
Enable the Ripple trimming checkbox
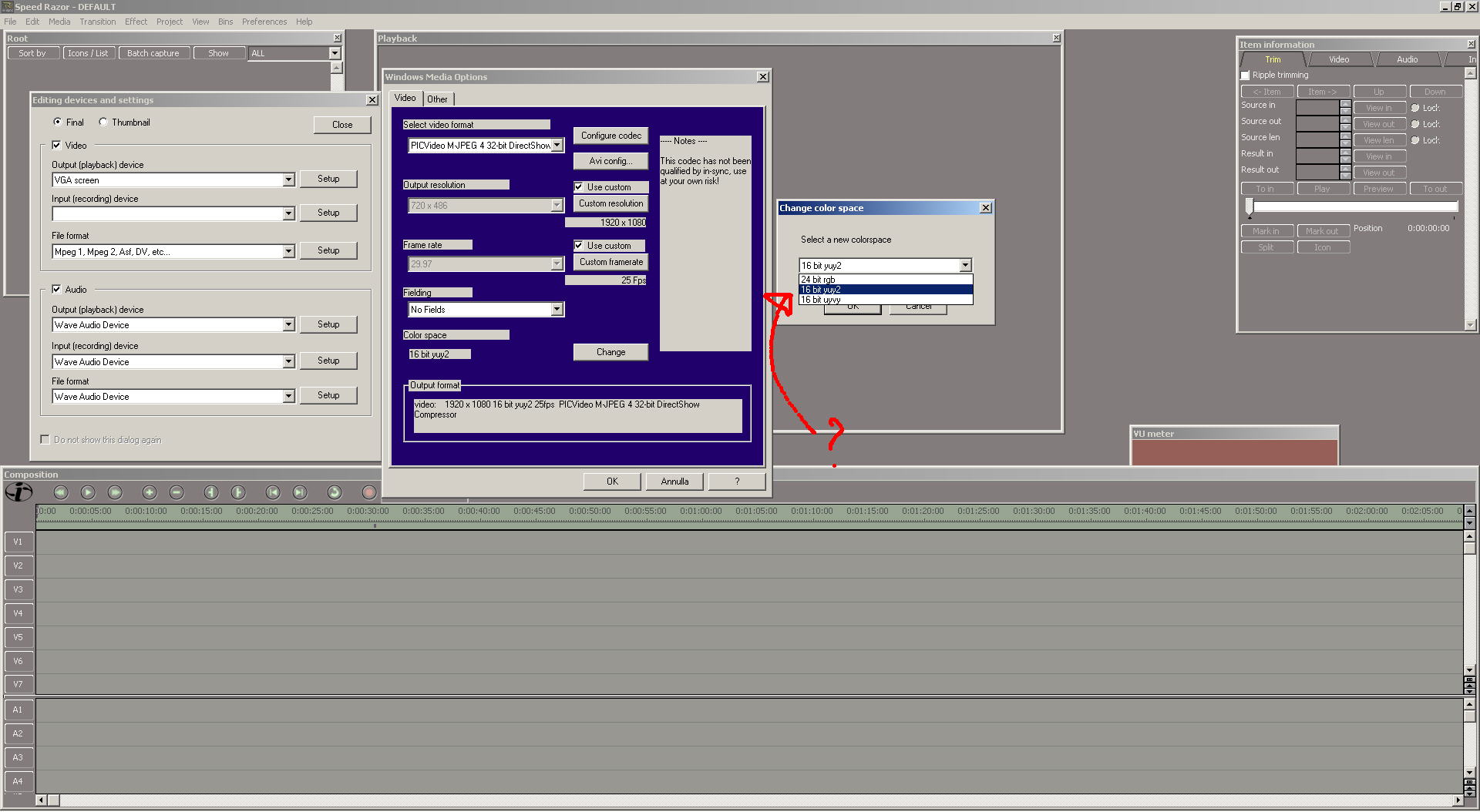point(1245,75)
